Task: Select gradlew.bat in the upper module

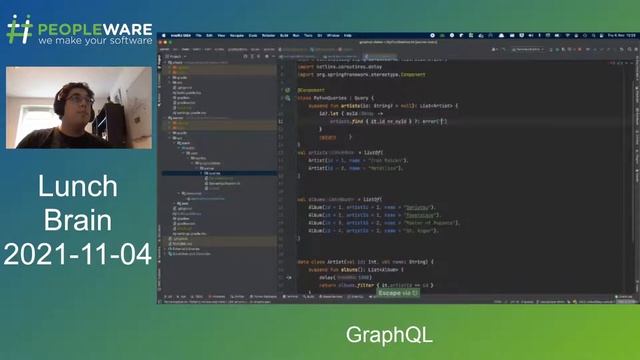Action: pyautogui.click(x=184, y=103)
